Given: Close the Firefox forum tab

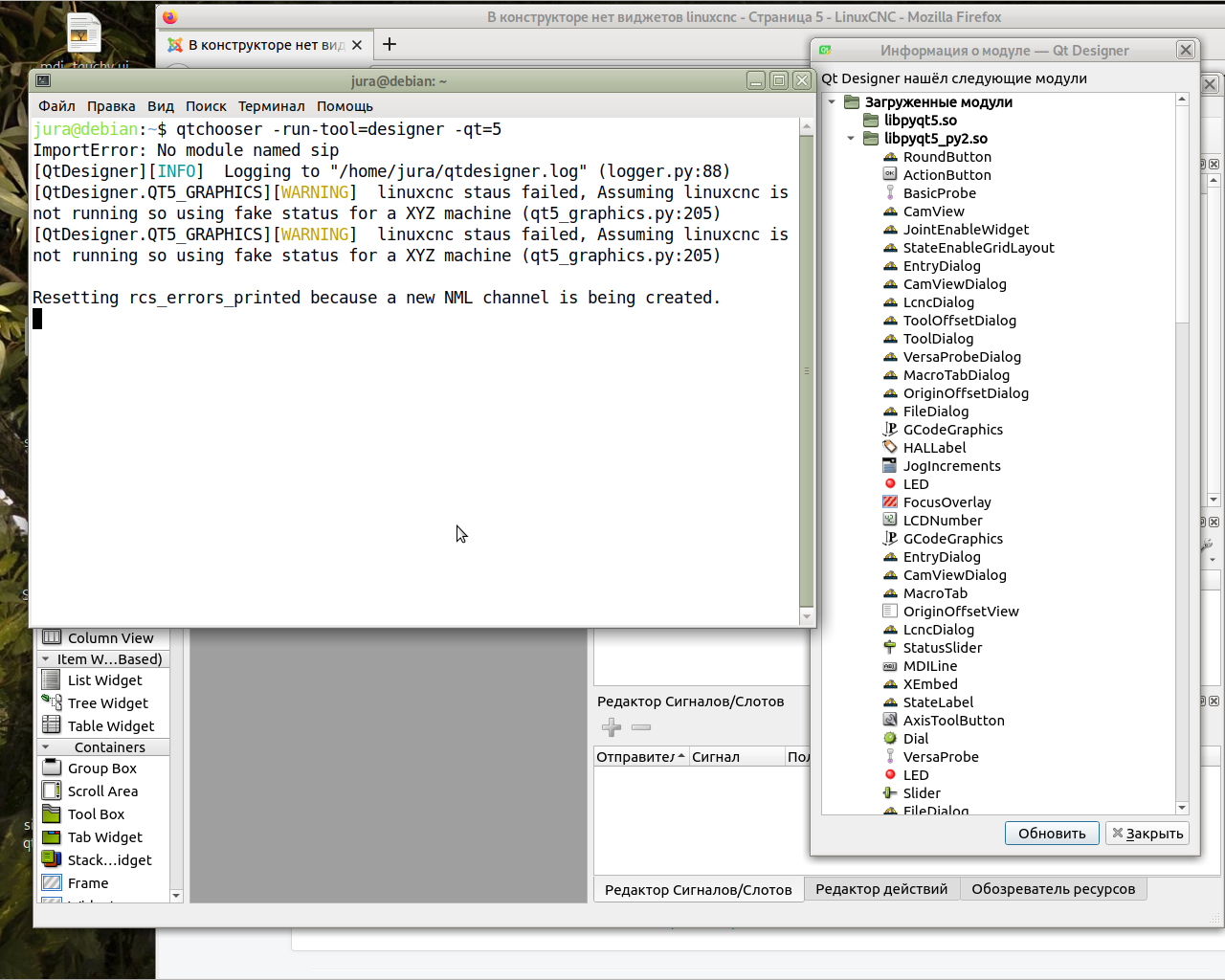Looking at the screenshot, I should [x=357, y=45].
